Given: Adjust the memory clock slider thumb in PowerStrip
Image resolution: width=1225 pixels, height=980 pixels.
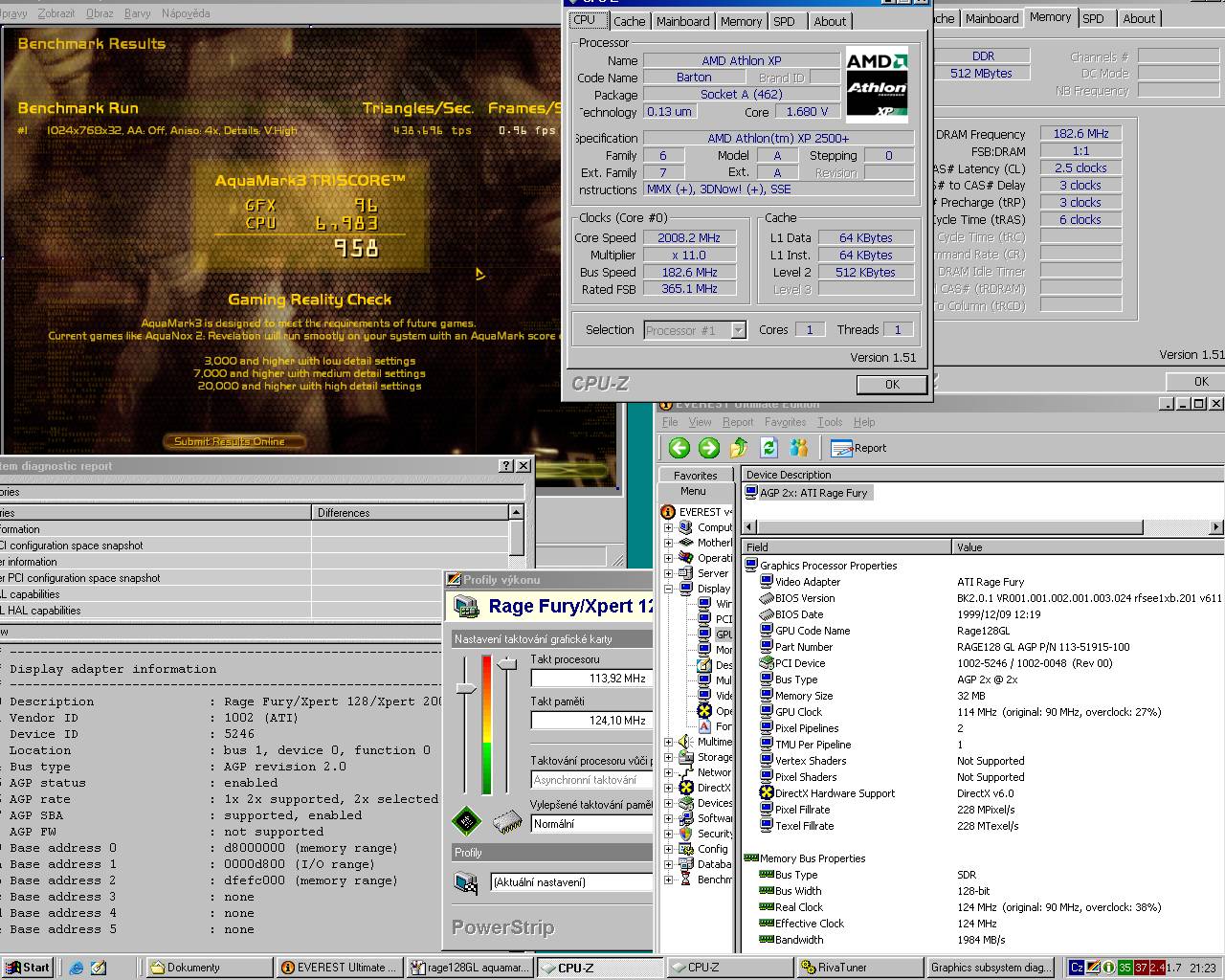Looking at the screenshot, I should [507, 662].
